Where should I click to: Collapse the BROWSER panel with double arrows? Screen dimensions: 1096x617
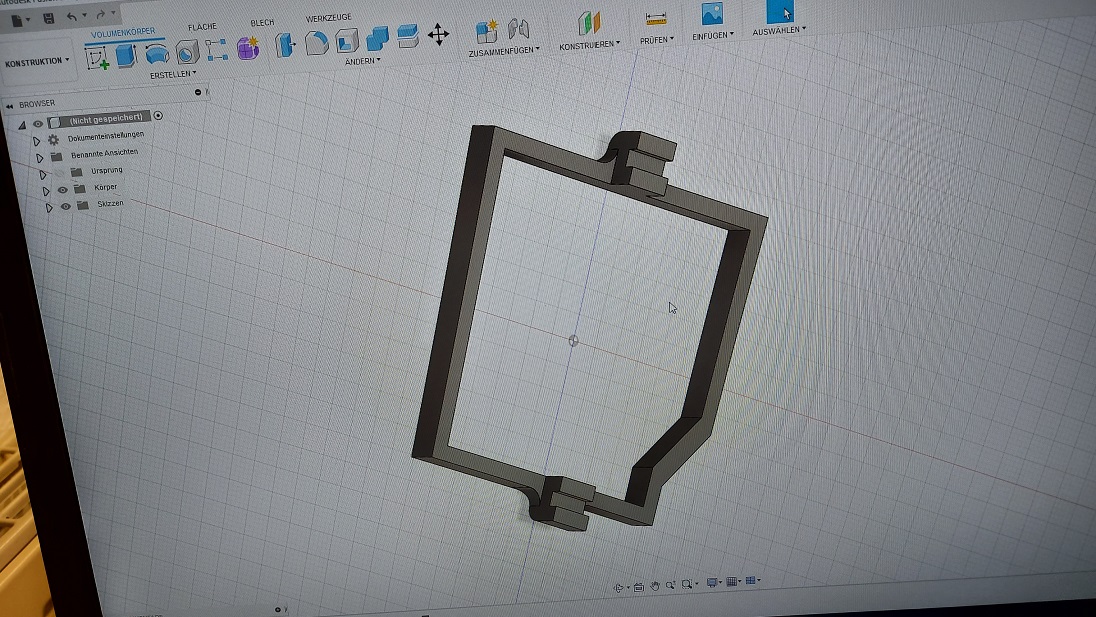point(9,106)
